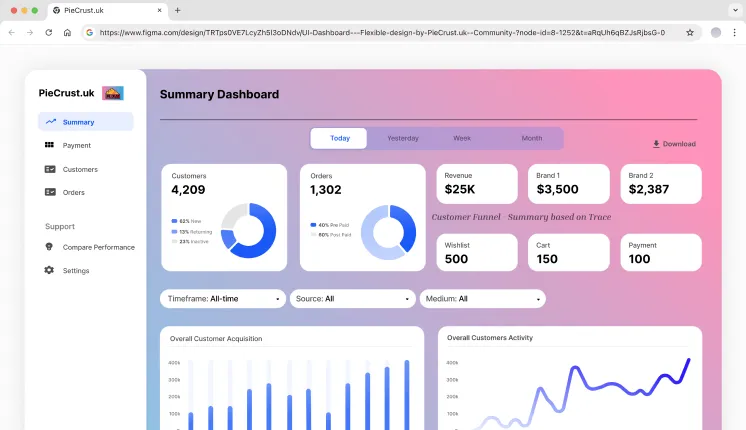
Task: Click the Orders sidebar icon
Action: 50,192
